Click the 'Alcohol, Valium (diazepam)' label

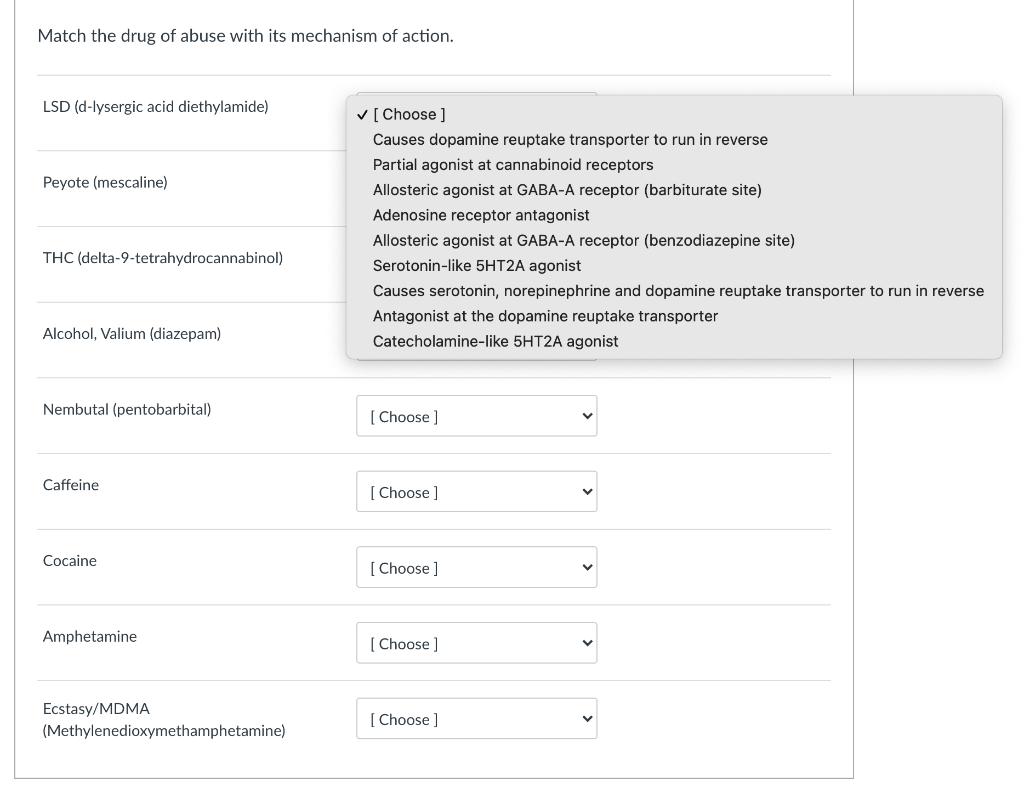point(132,333)
